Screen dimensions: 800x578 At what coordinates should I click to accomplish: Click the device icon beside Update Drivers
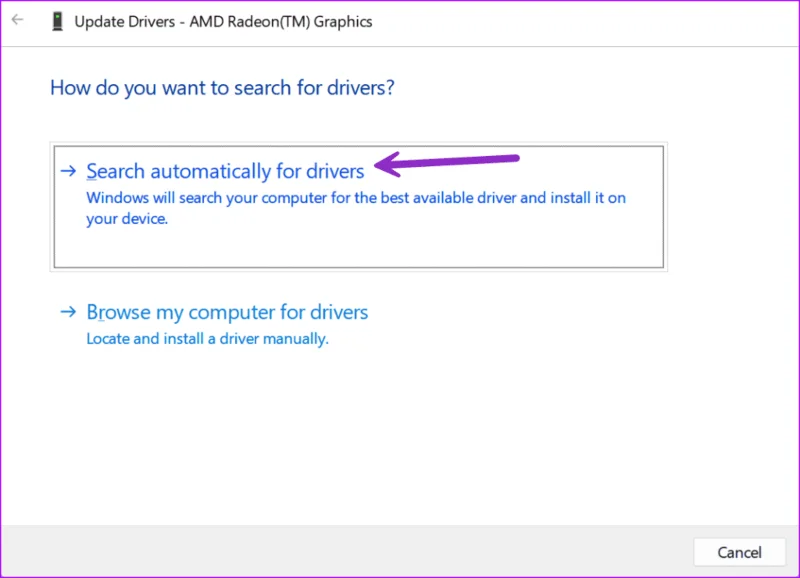tap(58, 21)
